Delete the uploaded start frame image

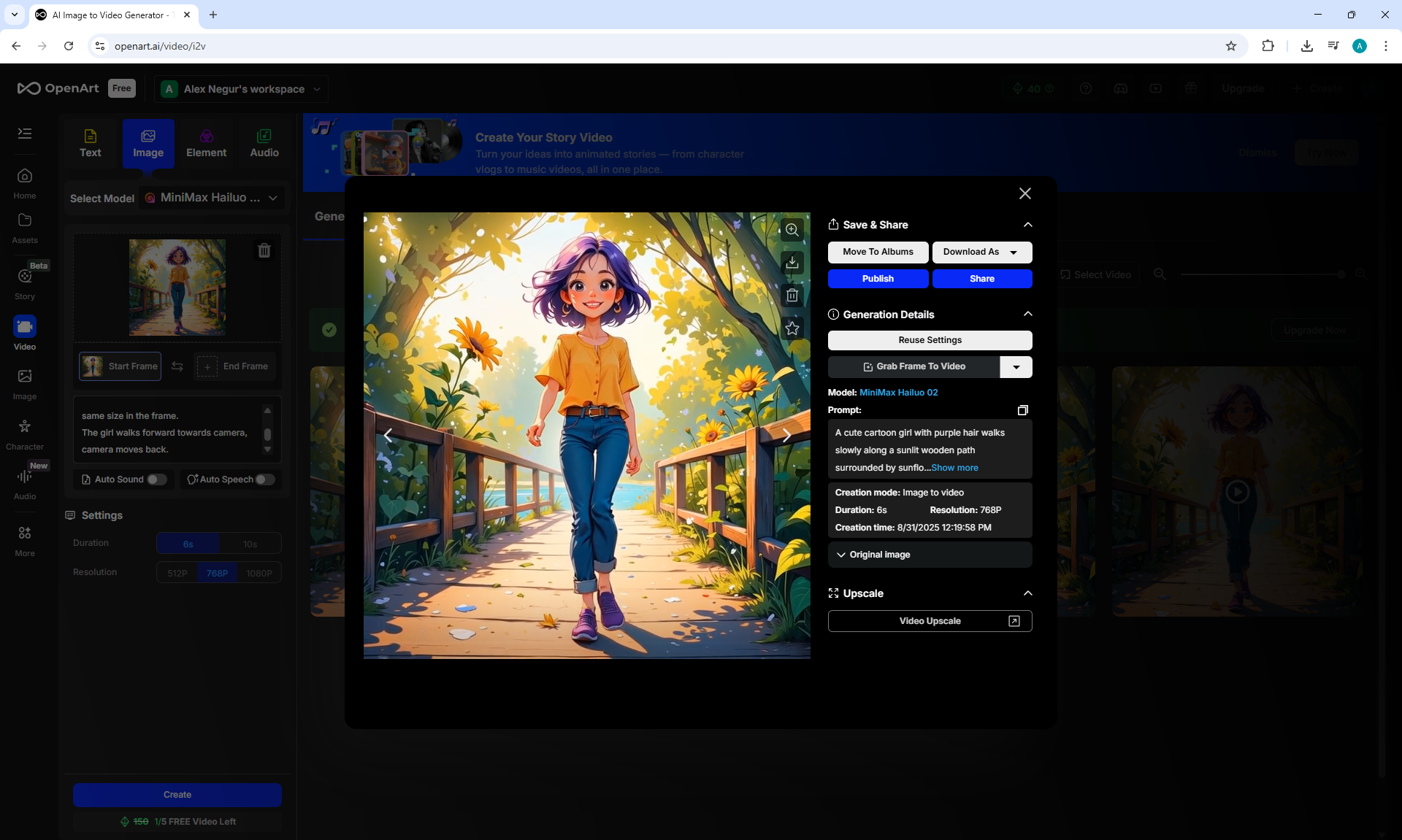264,250
